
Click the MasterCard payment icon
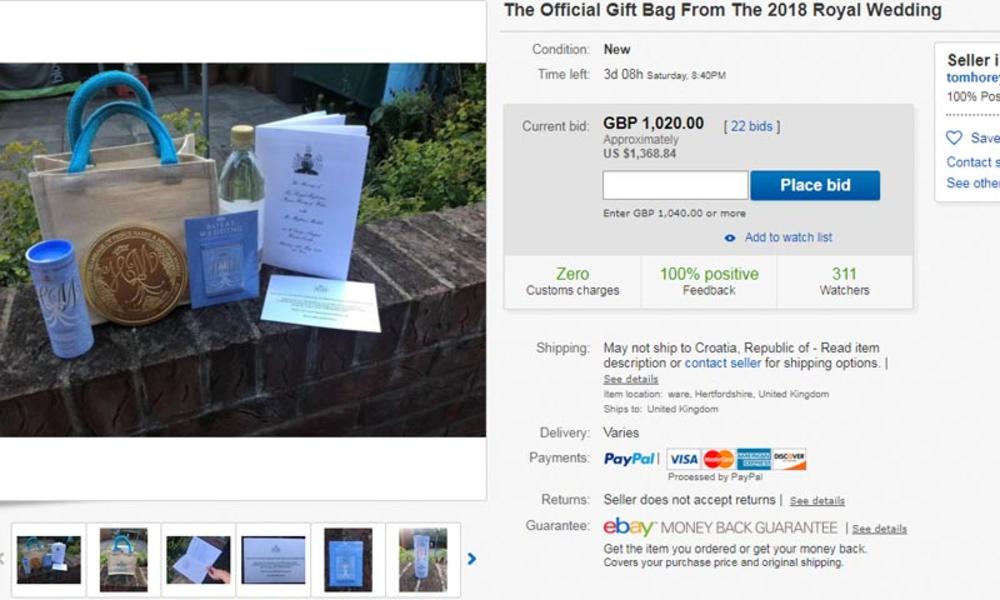(718, 459)
